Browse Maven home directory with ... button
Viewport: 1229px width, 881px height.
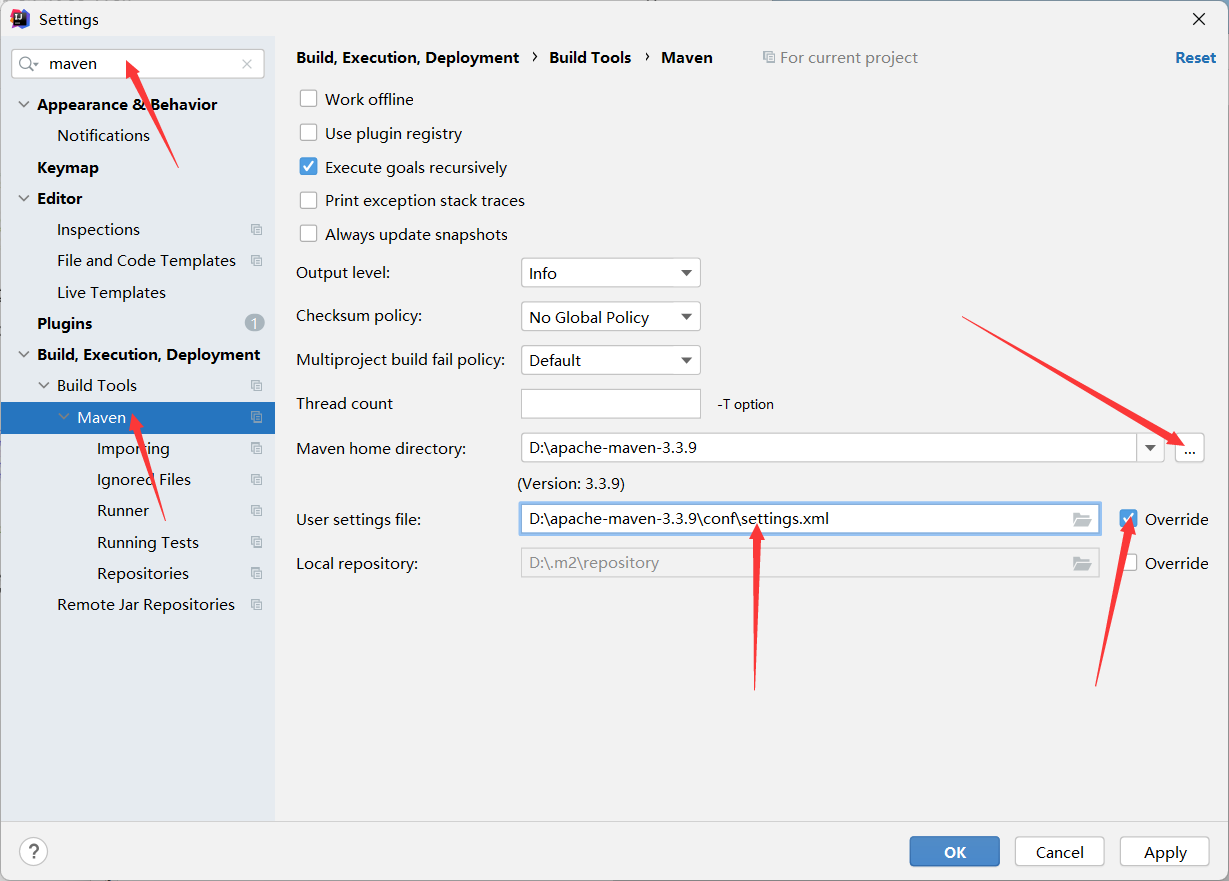click(1189, 448)
